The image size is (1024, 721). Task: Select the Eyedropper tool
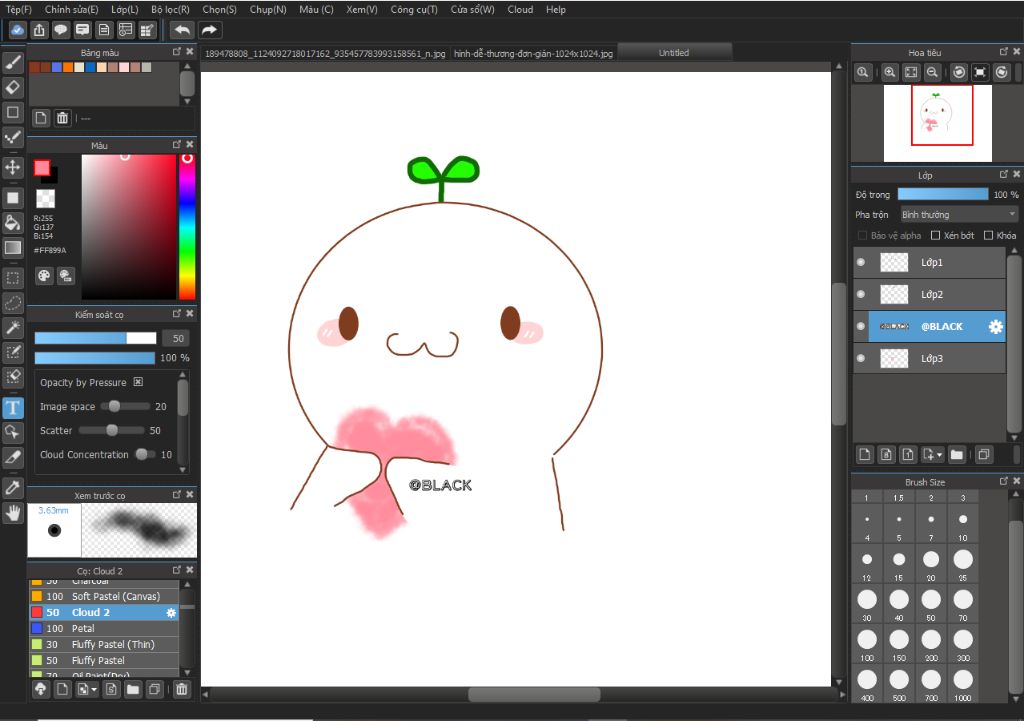(x=13, y=488)
